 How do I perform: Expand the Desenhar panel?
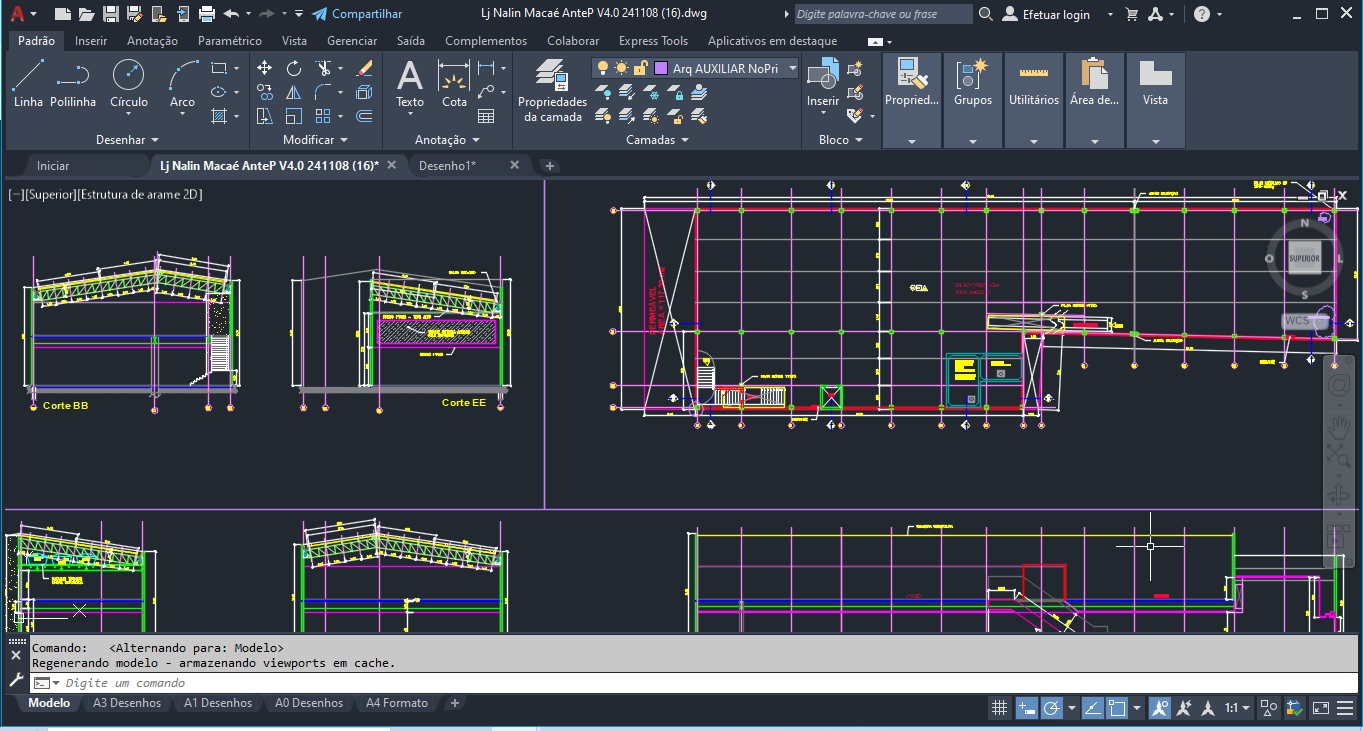127,140
